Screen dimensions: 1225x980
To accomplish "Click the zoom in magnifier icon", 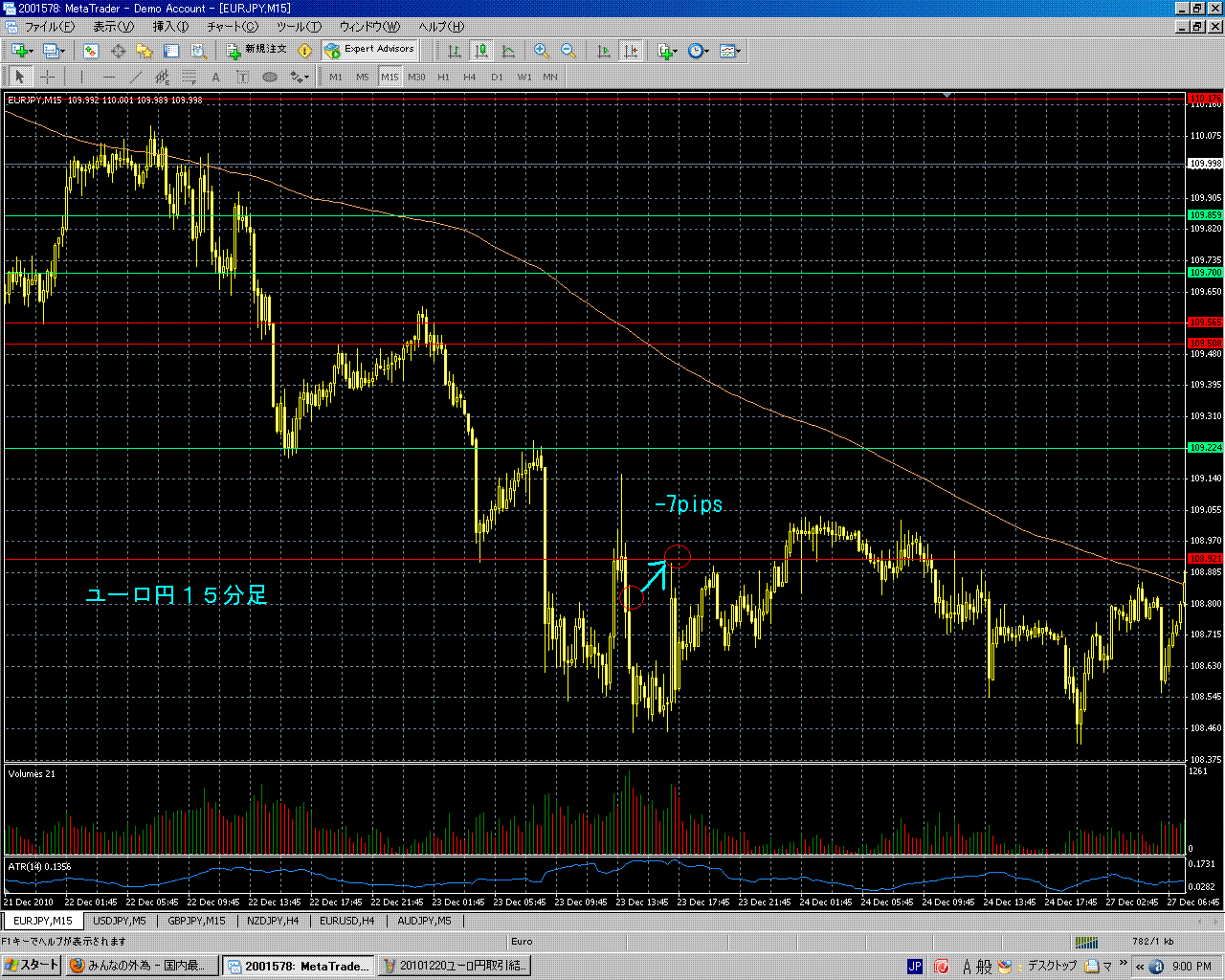I will tap(541, 51).
